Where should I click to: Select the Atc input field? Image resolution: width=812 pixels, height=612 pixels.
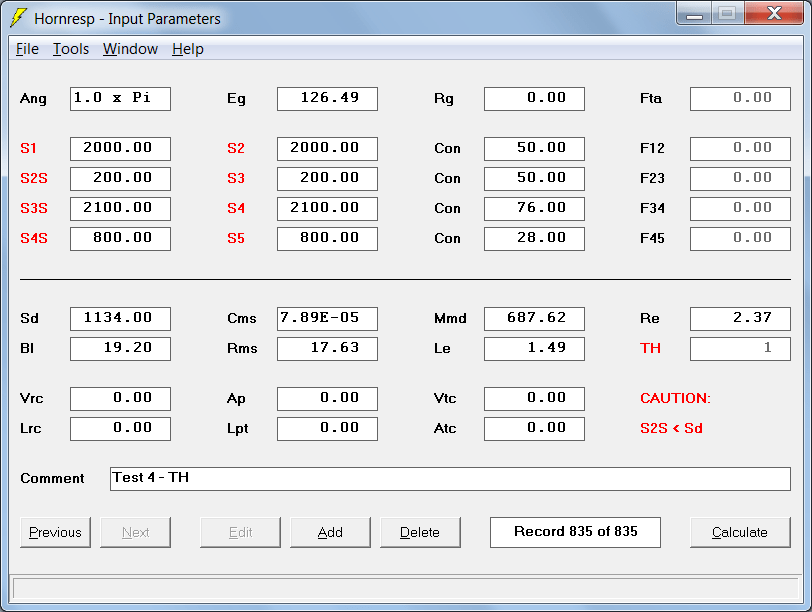tap(534, 429)
